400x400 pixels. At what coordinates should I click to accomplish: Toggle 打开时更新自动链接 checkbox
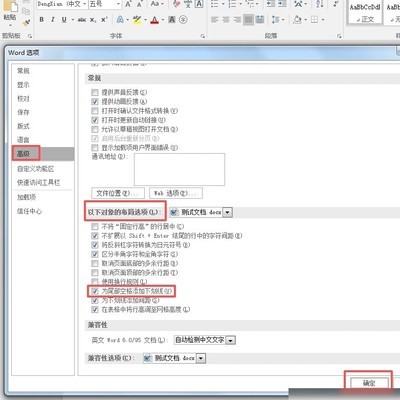pyautogui.click(x=95, y=120)
